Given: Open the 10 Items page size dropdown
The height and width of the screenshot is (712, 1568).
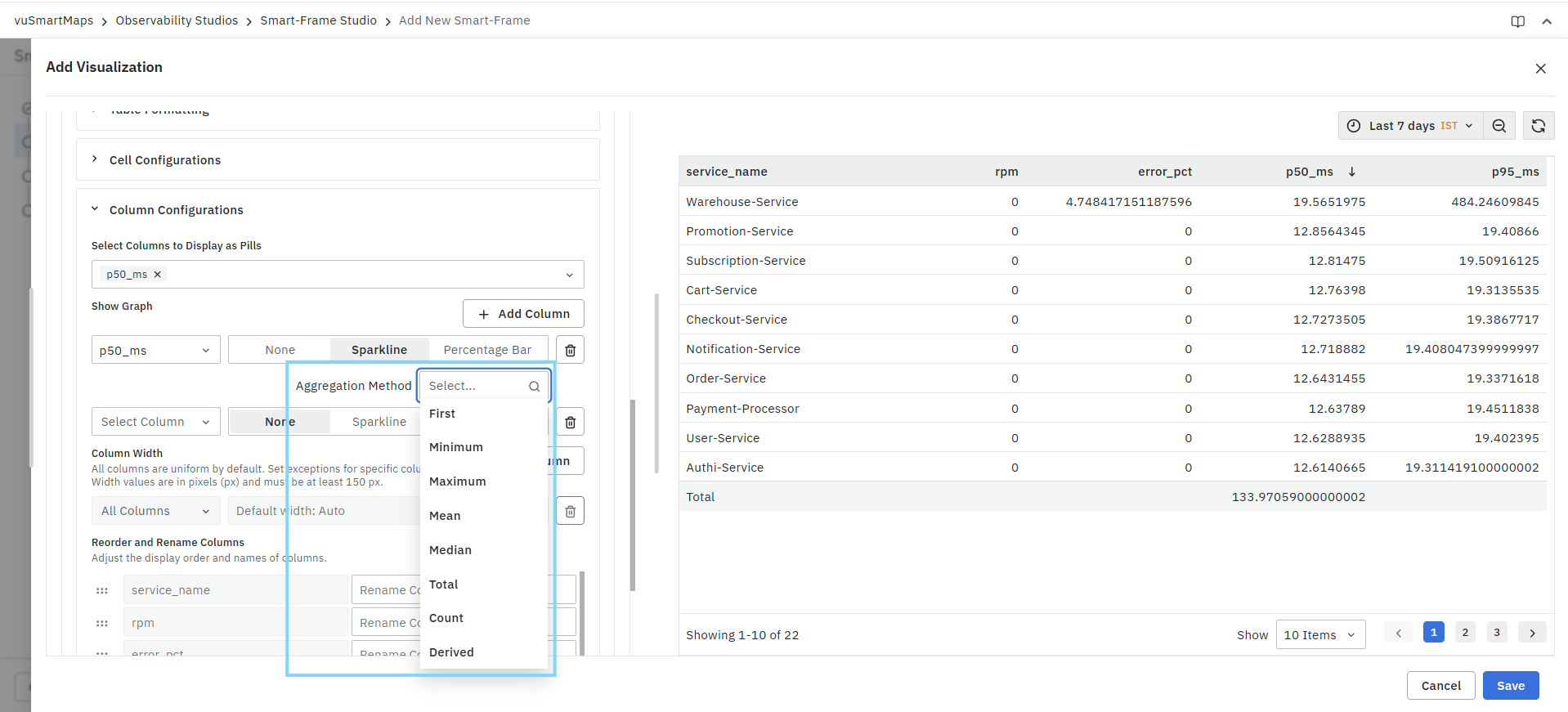Looking at the screenshot, I should tap(1320, 635).
